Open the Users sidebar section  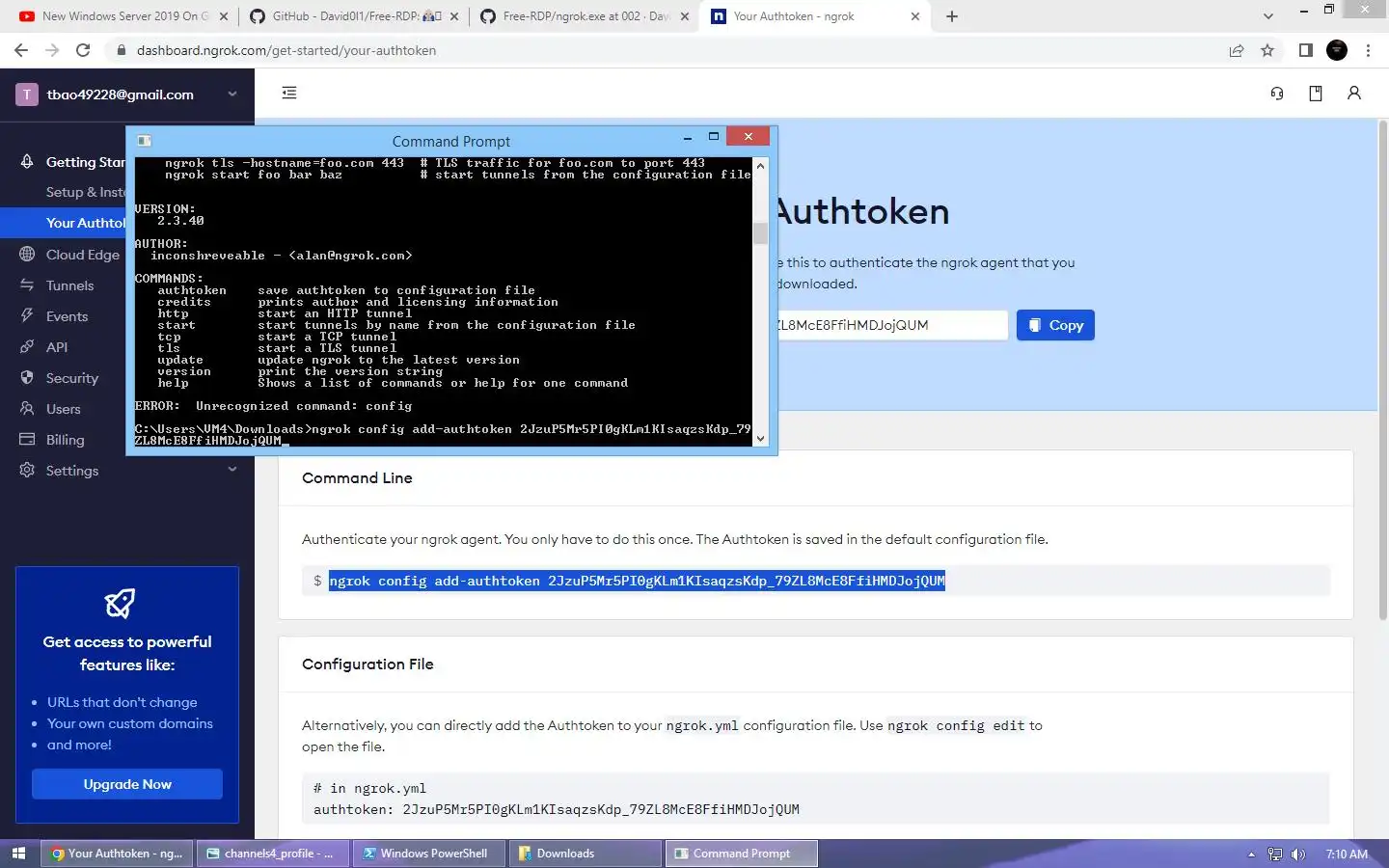(x=63, y=409)
